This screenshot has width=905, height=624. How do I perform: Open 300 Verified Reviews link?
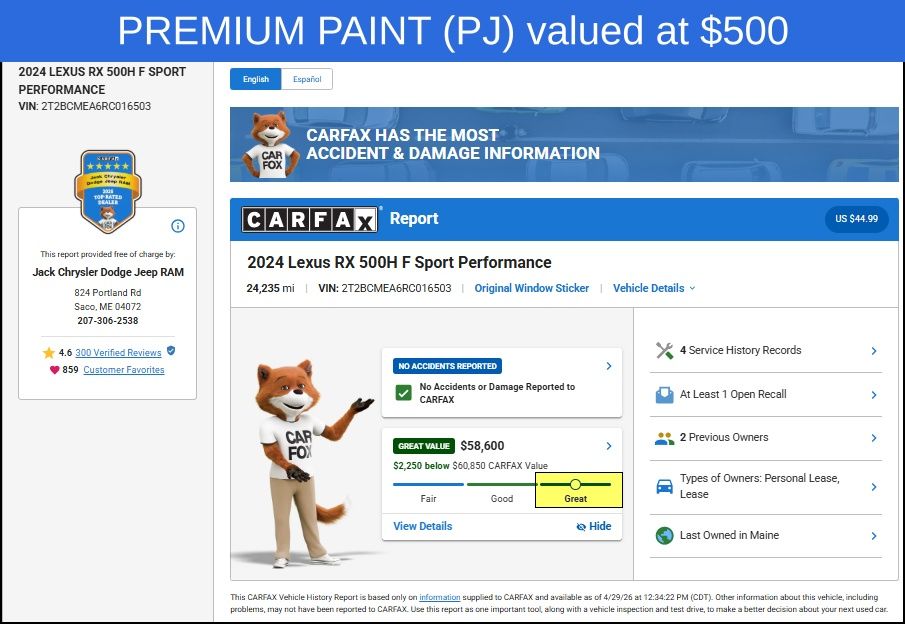click(118, 353)
